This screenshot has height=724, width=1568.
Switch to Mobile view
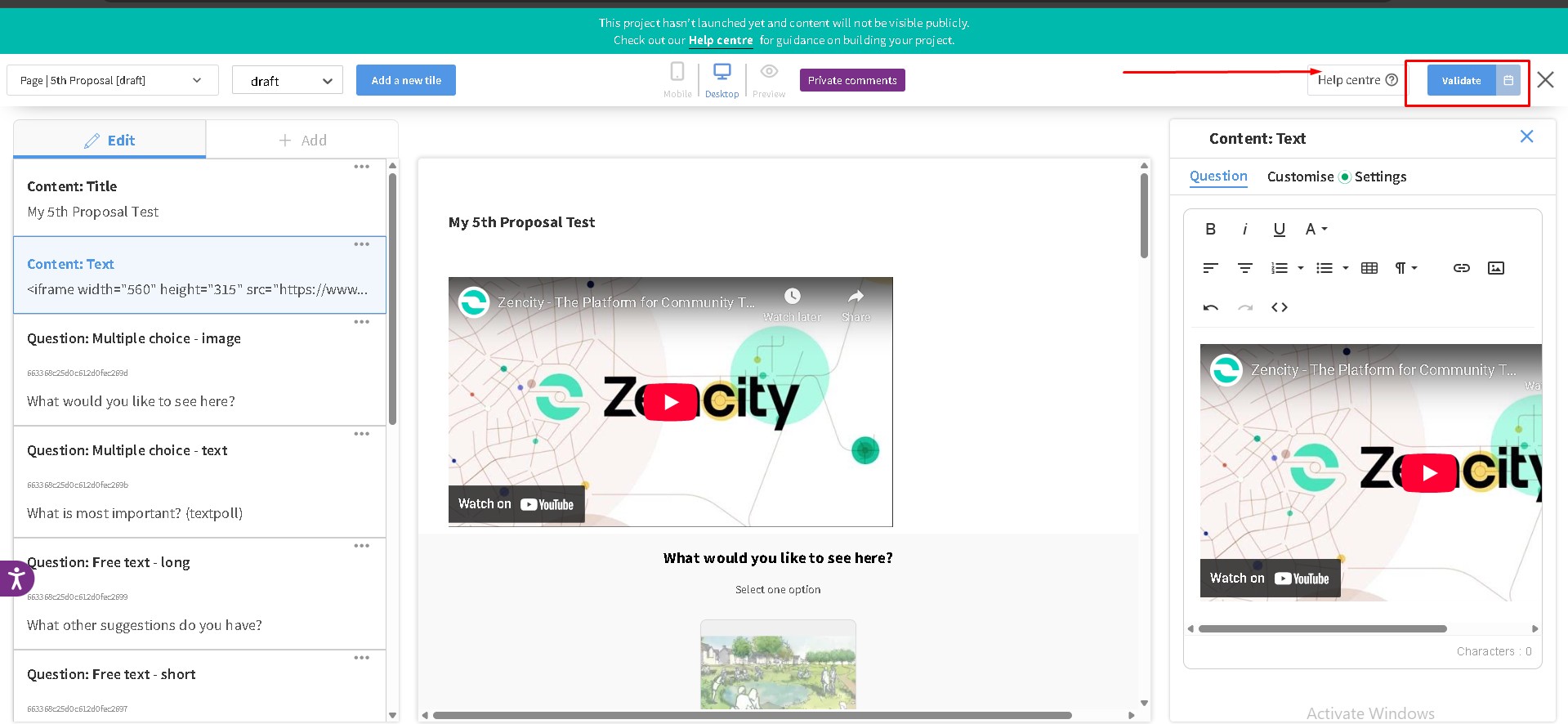[x=677, y=80]
